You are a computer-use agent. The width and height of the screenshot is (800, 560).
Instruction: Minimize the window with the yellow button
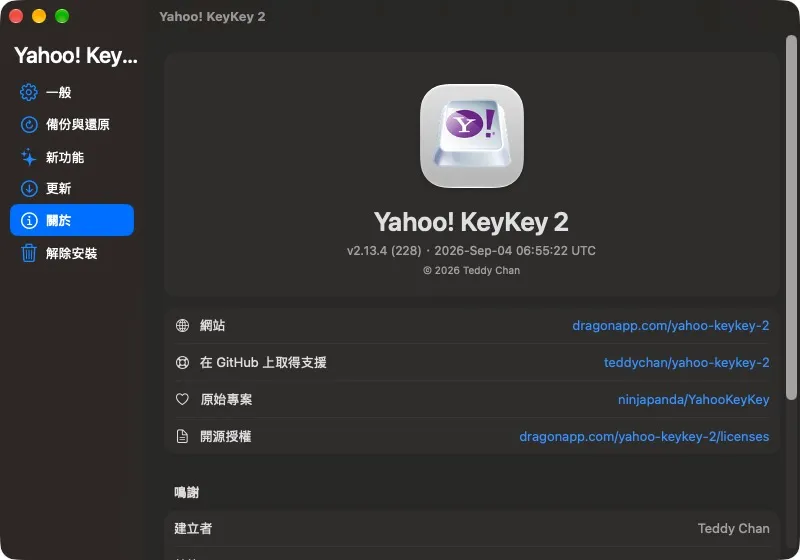click(39, 16)
